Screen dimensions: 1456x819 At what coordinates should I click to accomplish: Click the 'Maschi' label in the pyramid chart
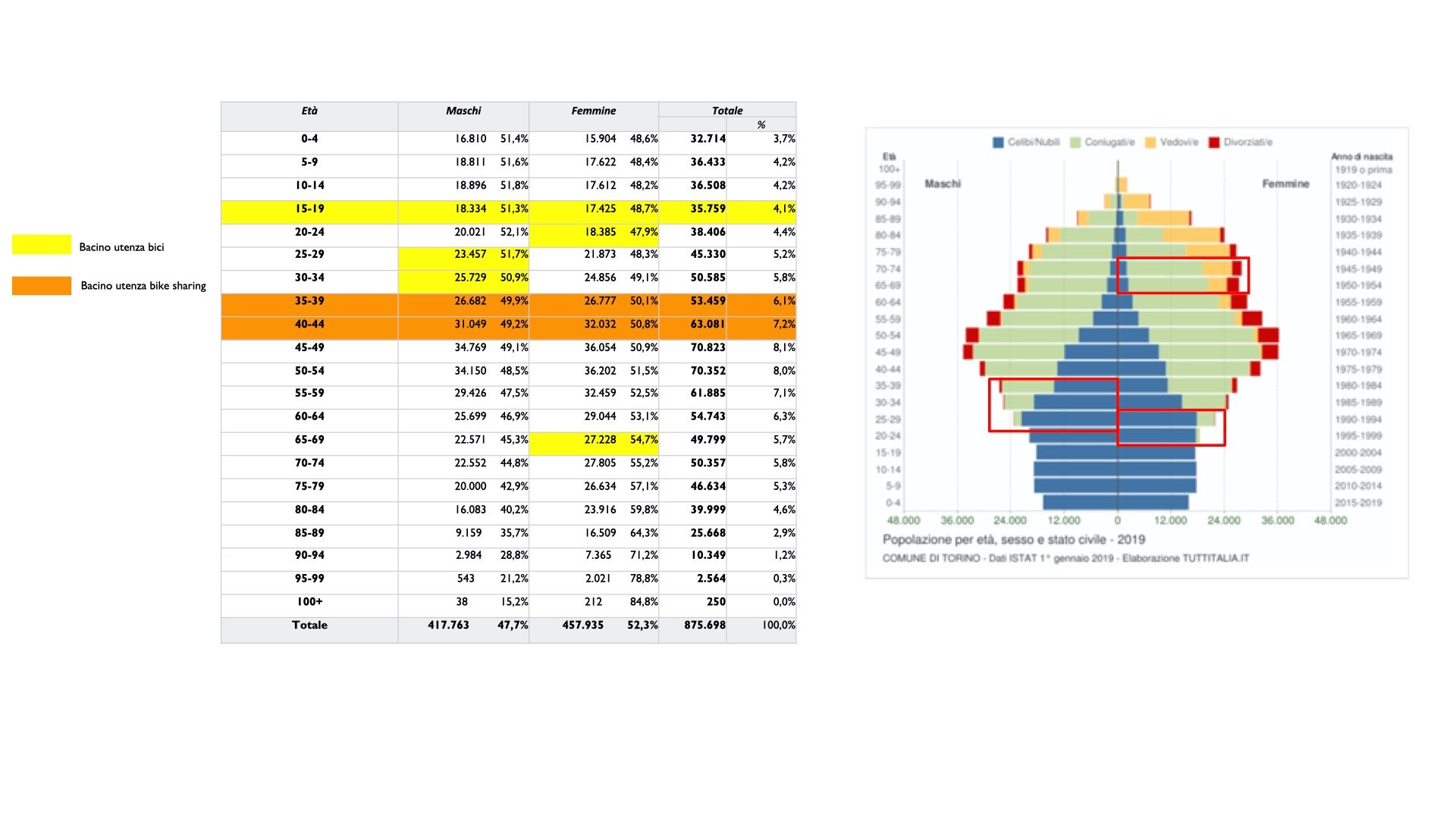coord(943,184)
